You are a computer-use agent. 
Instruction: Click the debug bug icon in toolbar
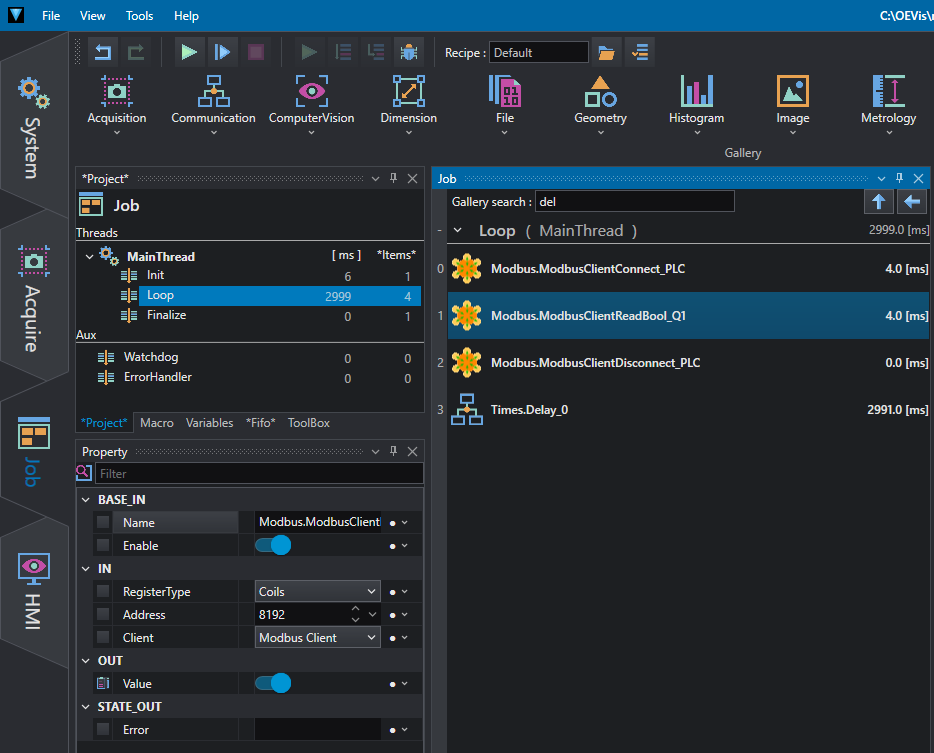tap(408, 52)
